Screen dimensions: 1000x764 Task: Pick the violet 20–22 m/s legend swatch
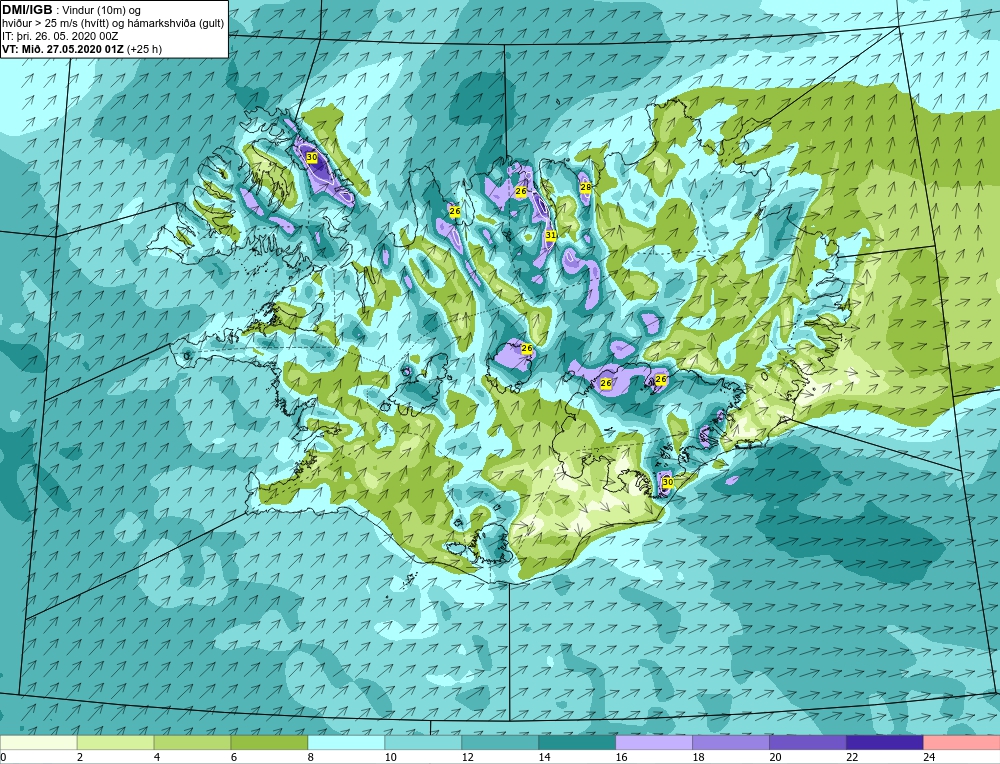click(x=807, y=743)
